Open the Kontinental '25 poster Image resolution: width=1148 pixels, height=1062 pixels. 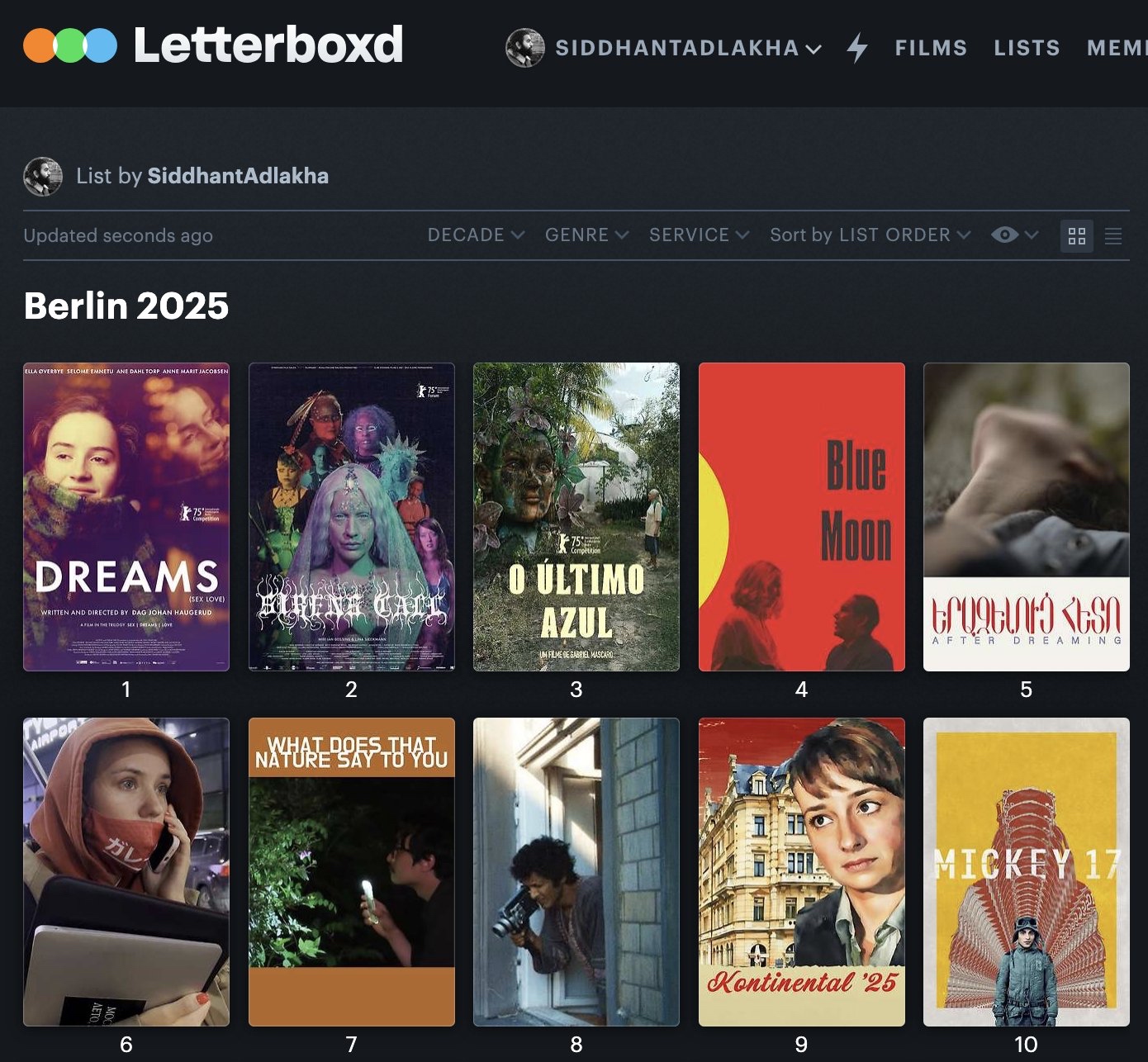[801, 872]
